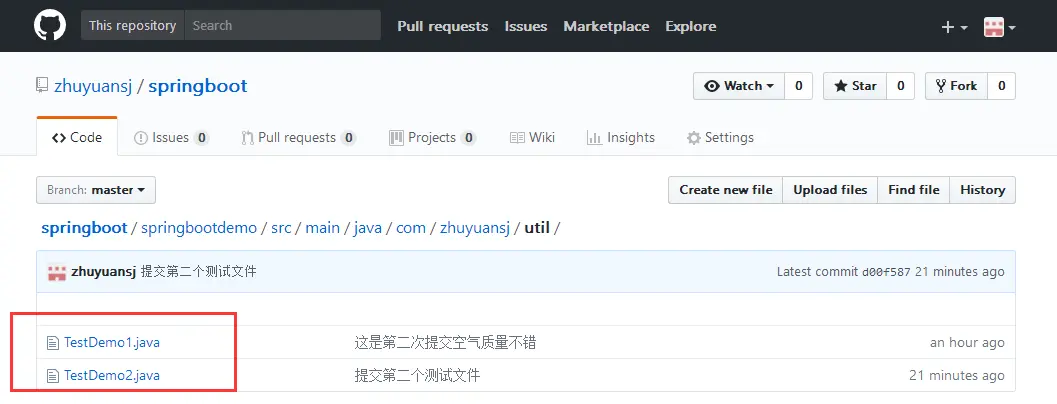The width and height of the screenshot is (1057, 404).
Task: Open the repository Settings tab
Action: coord(720,138)
